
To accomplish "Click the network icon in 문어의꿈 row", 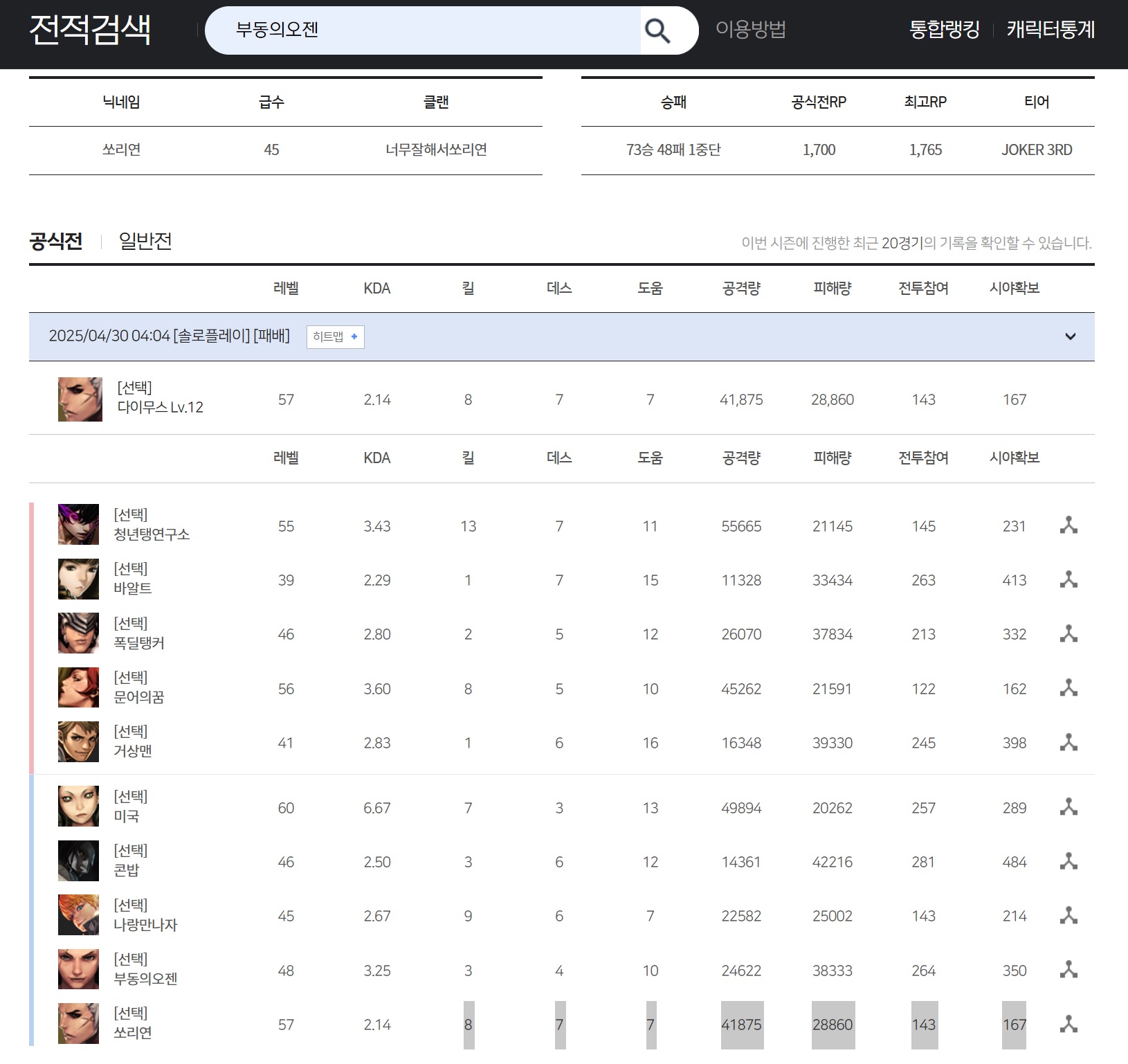I will (x=1068, y=688).
